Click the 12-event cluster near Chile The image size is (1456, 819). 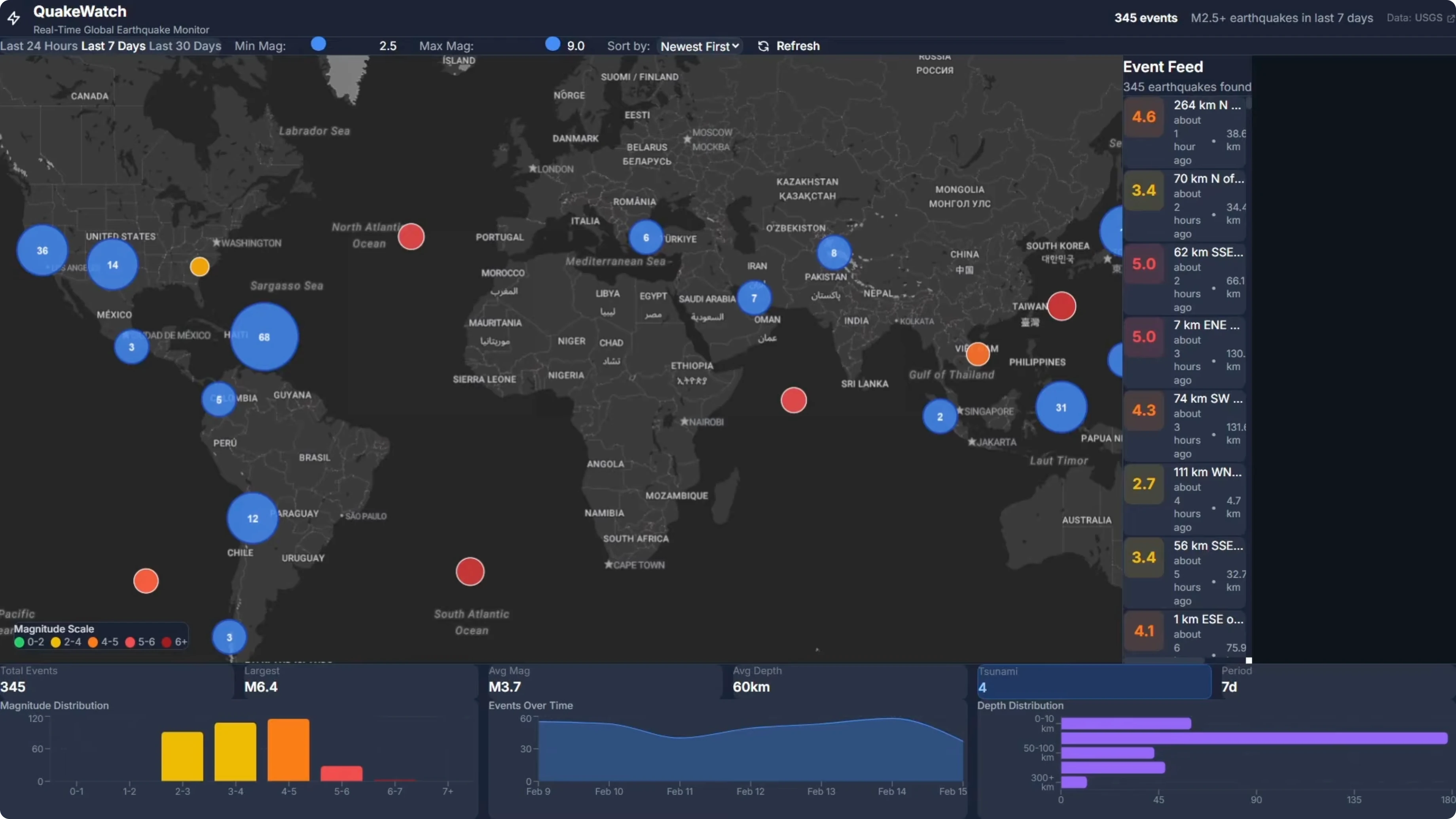click(253, 518)
